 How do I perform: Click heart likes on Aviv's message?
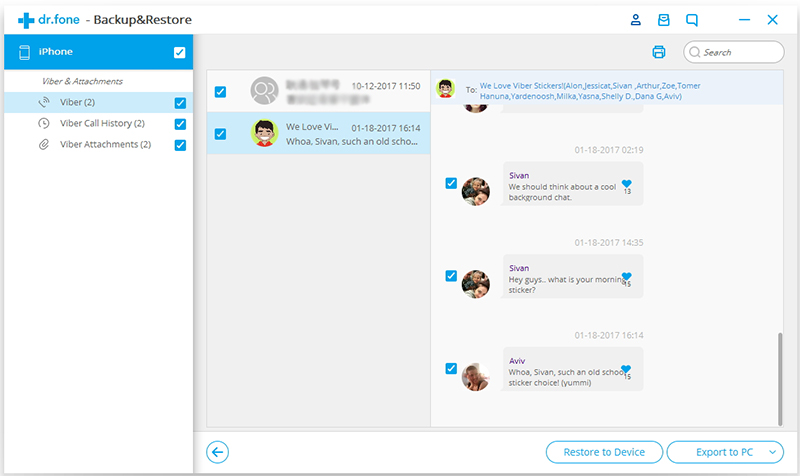[x=627, y=372]
